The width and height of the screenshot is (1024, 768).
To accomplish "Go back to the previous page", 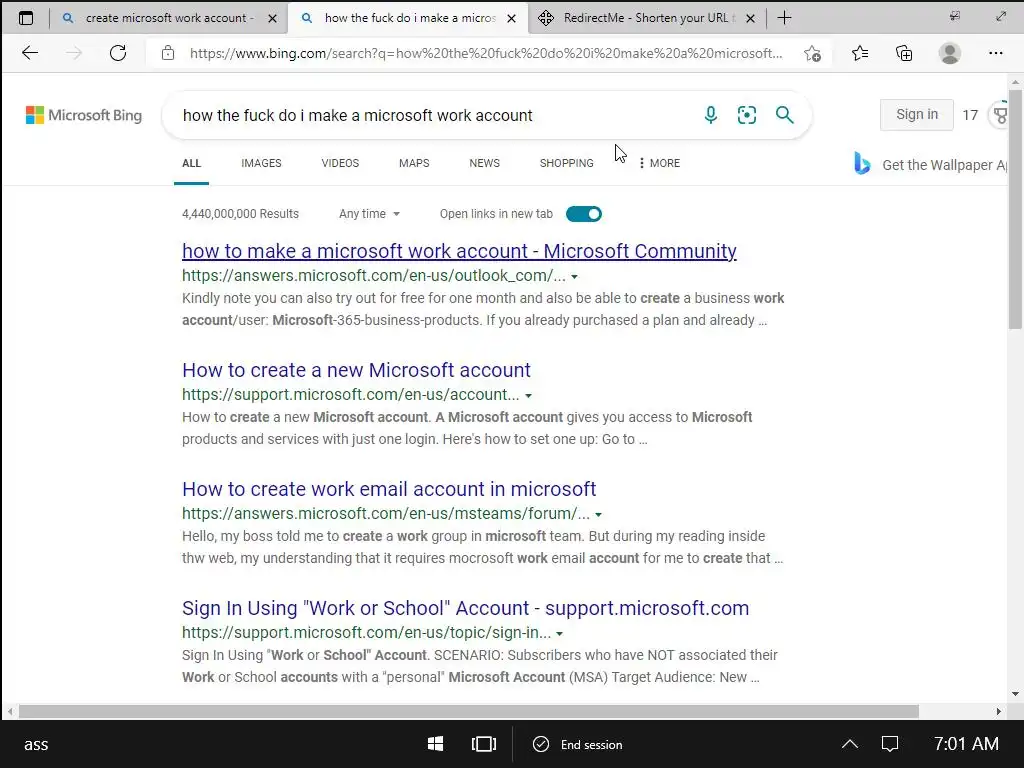I will tap(30, 53).
